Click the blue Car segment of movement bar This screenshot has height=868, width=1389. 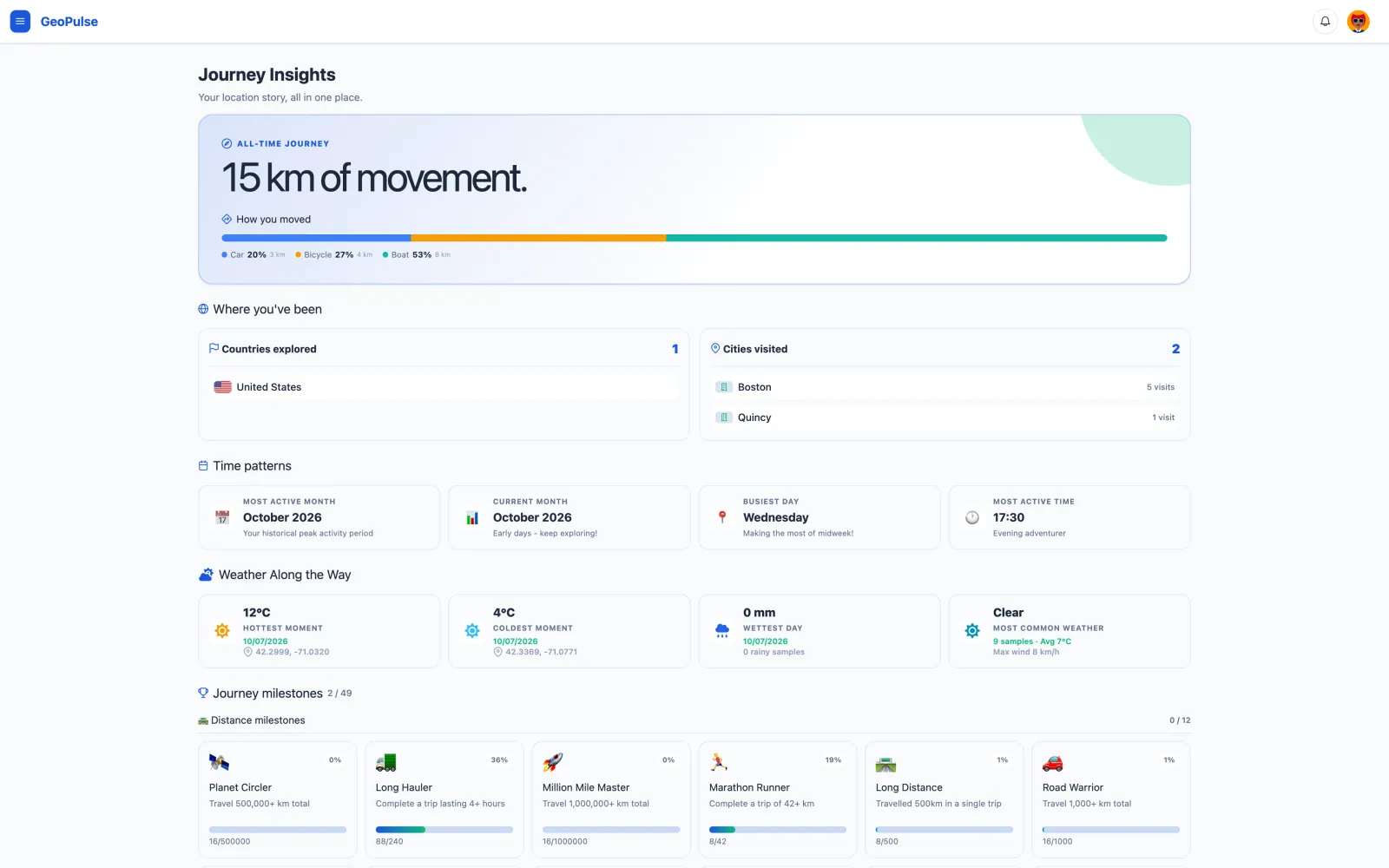(316, 238)
